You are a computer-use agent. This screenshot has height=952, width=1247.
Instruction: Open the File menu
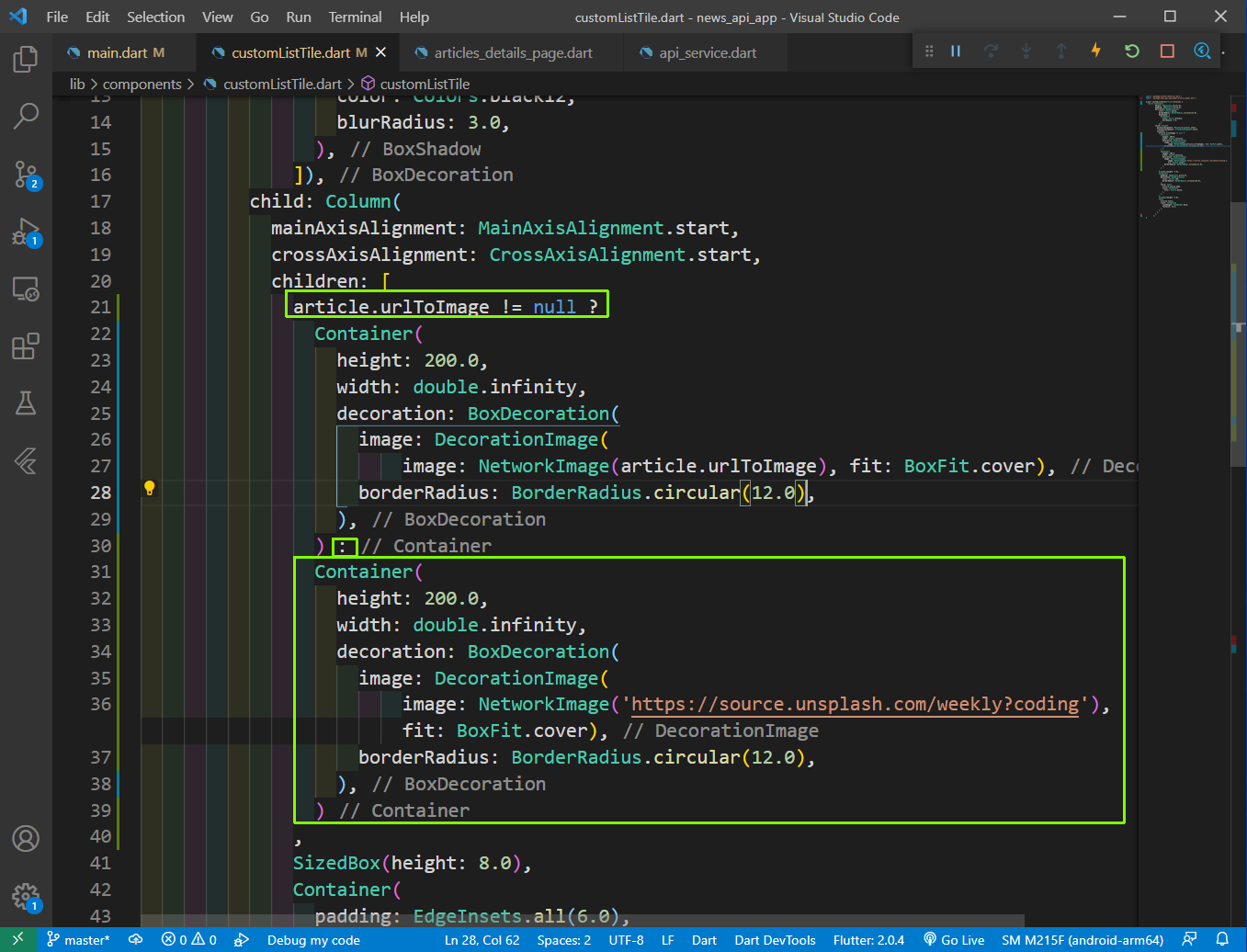click(x=57, y=17)
